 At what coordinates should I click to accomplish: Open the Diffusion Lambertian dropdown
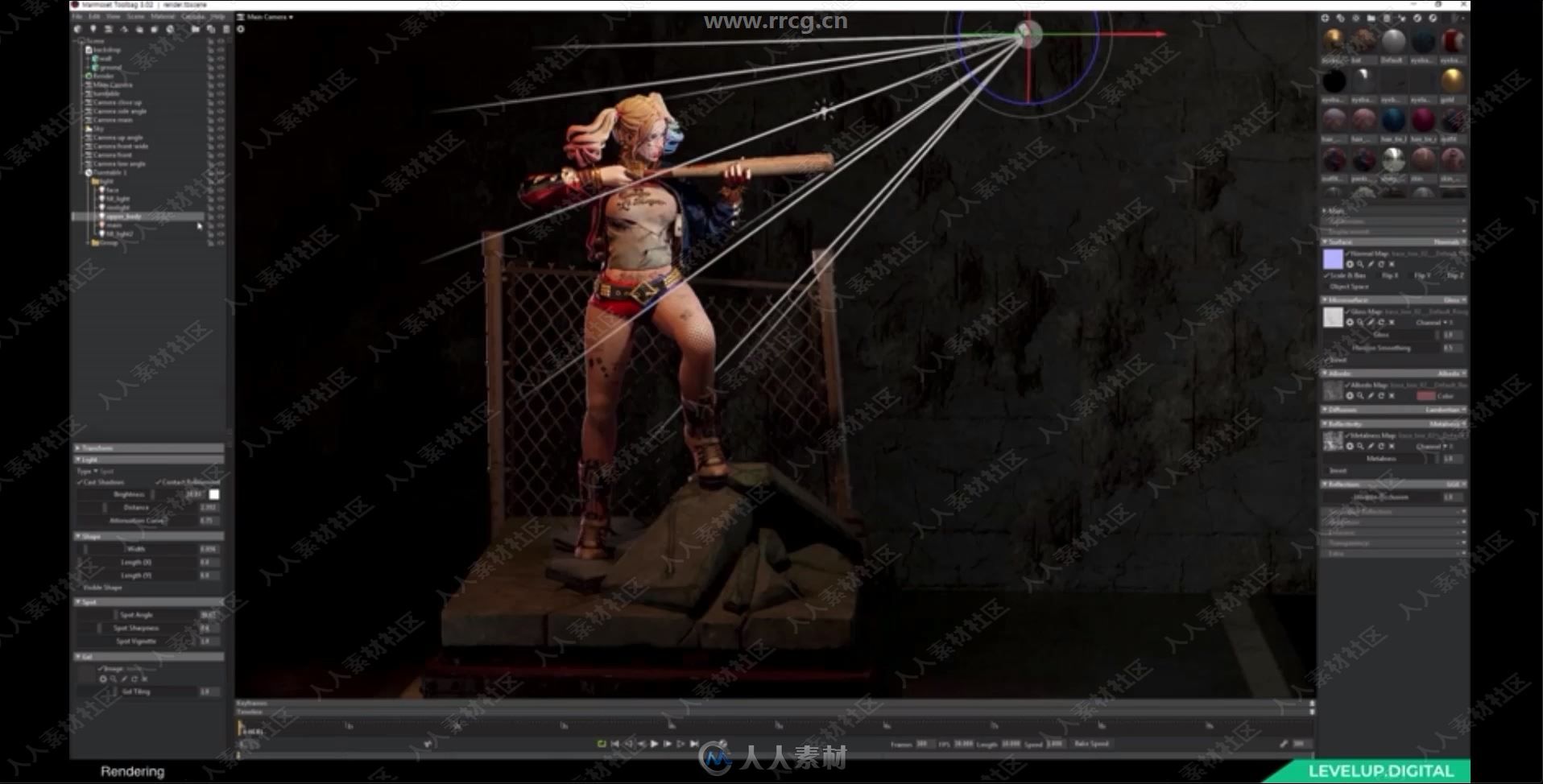(1446, 410)
